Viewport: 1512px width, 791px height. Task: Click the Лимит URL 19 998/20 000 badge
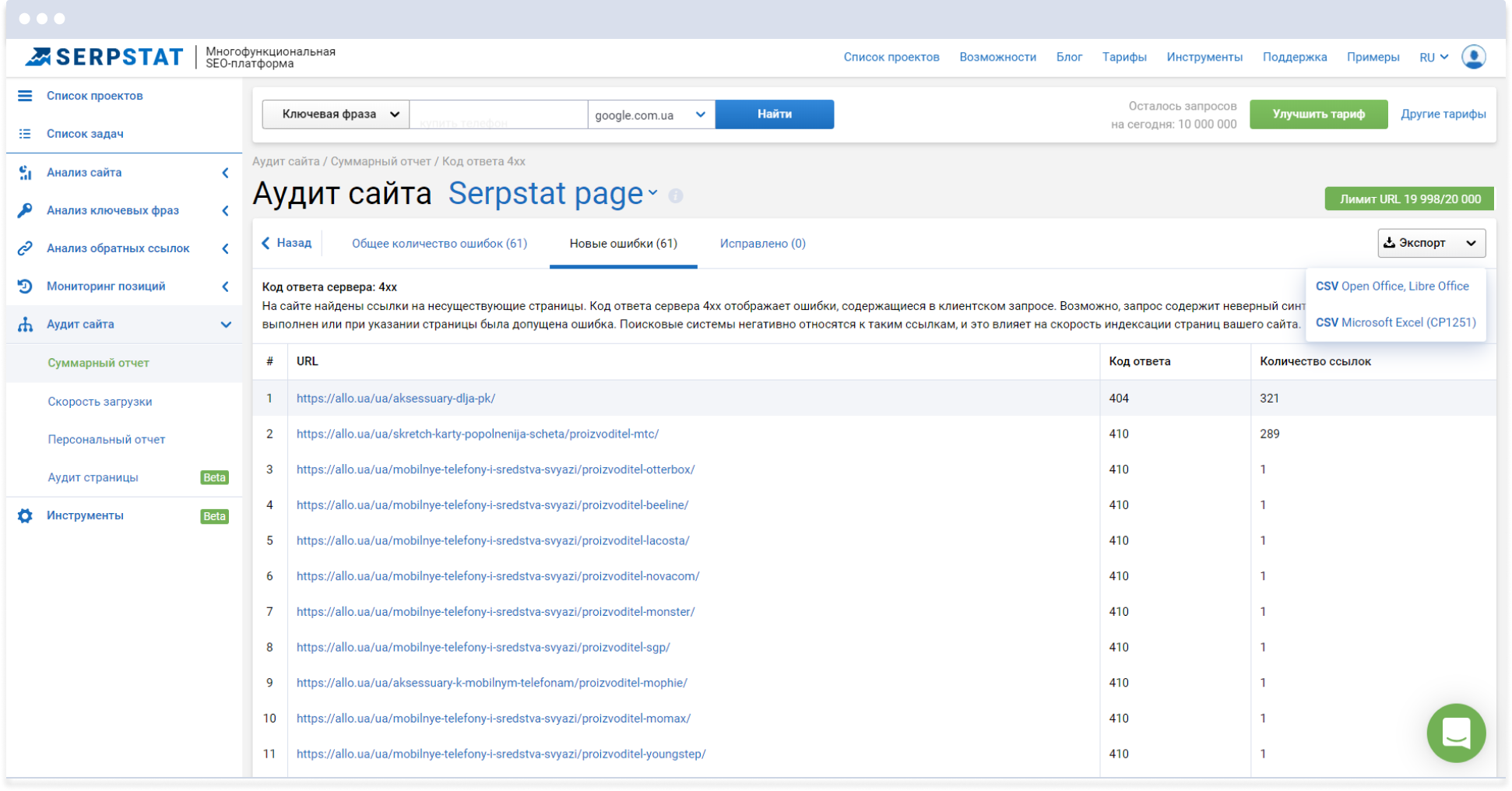click(x=1409, y=199)
